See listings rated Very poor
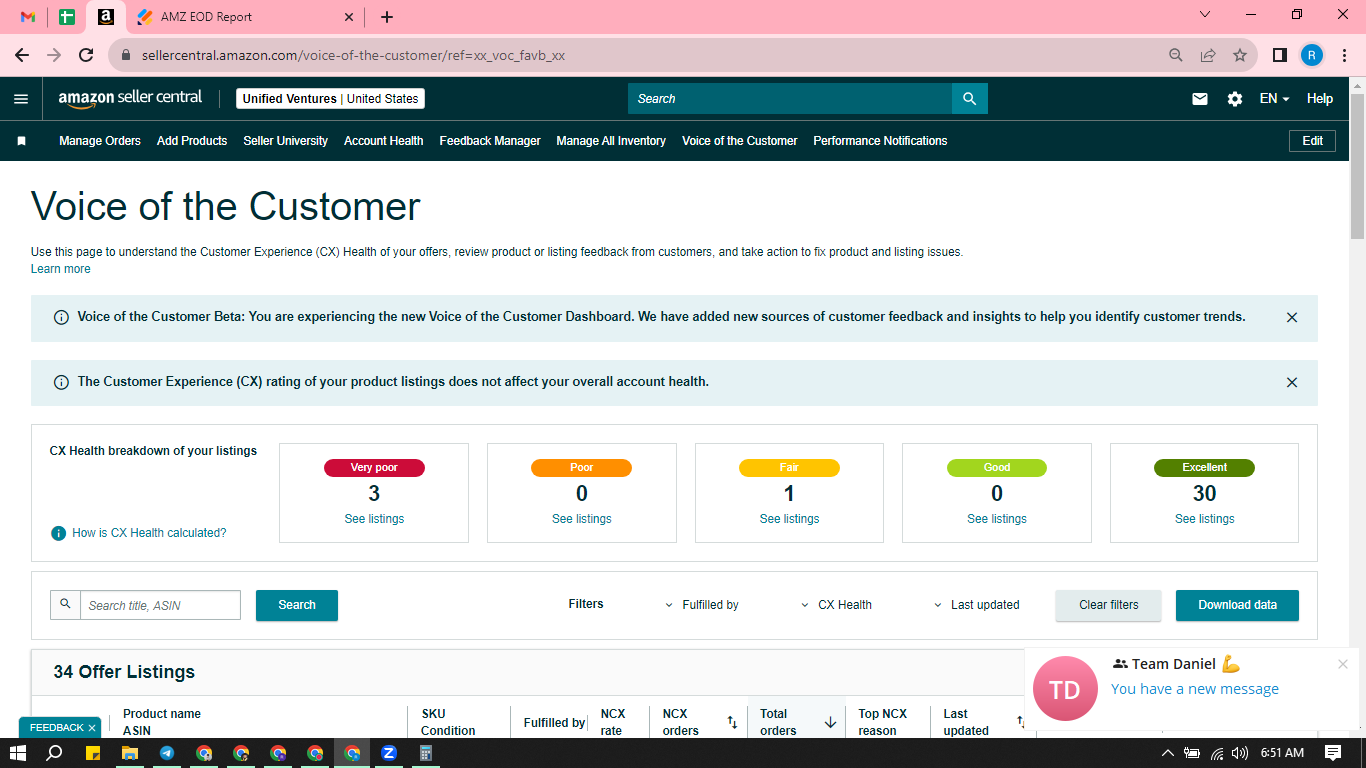 coord(374,519)
